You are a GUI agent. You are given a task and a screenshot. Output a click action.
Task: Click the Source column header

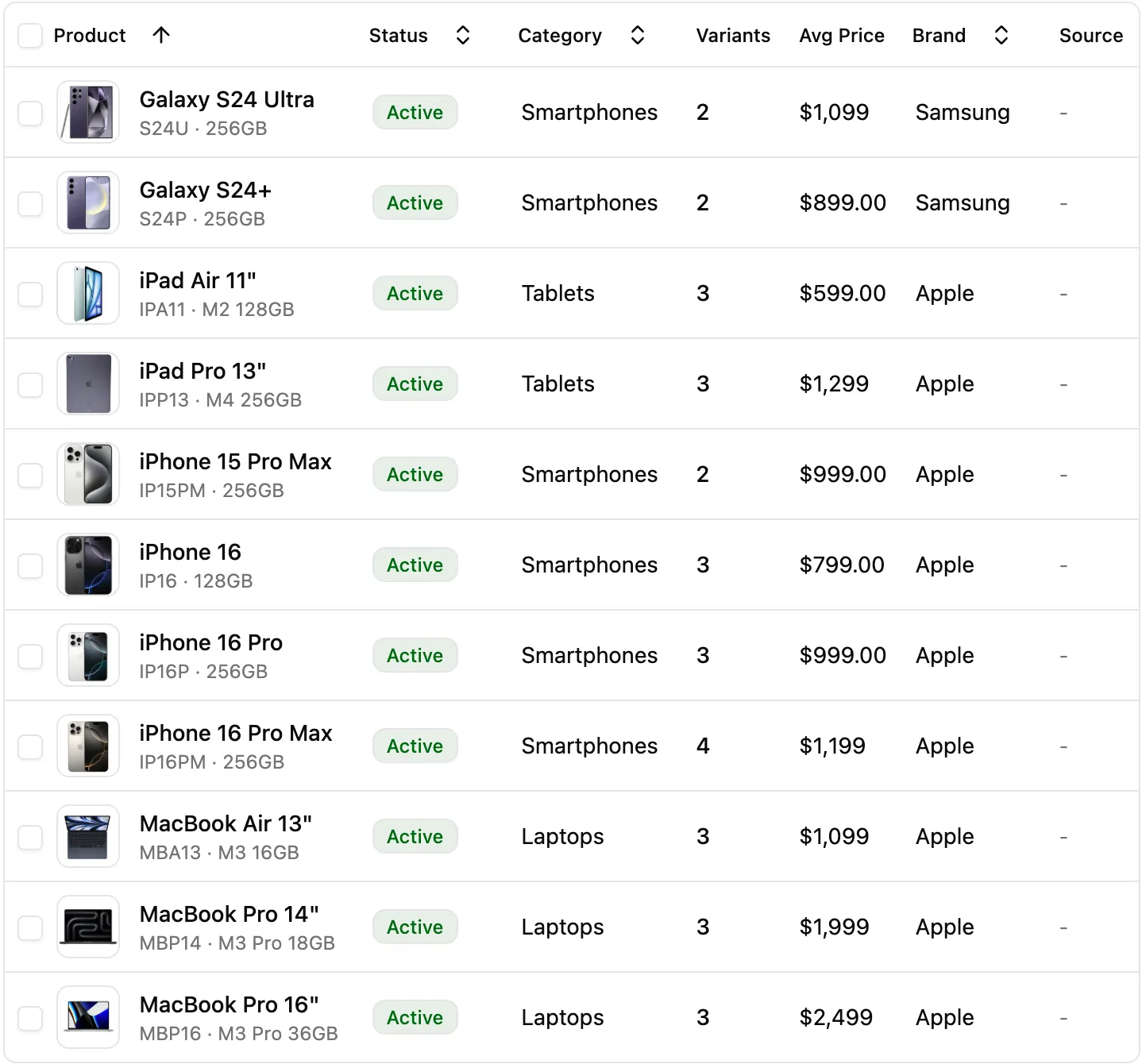(1090, 35)
